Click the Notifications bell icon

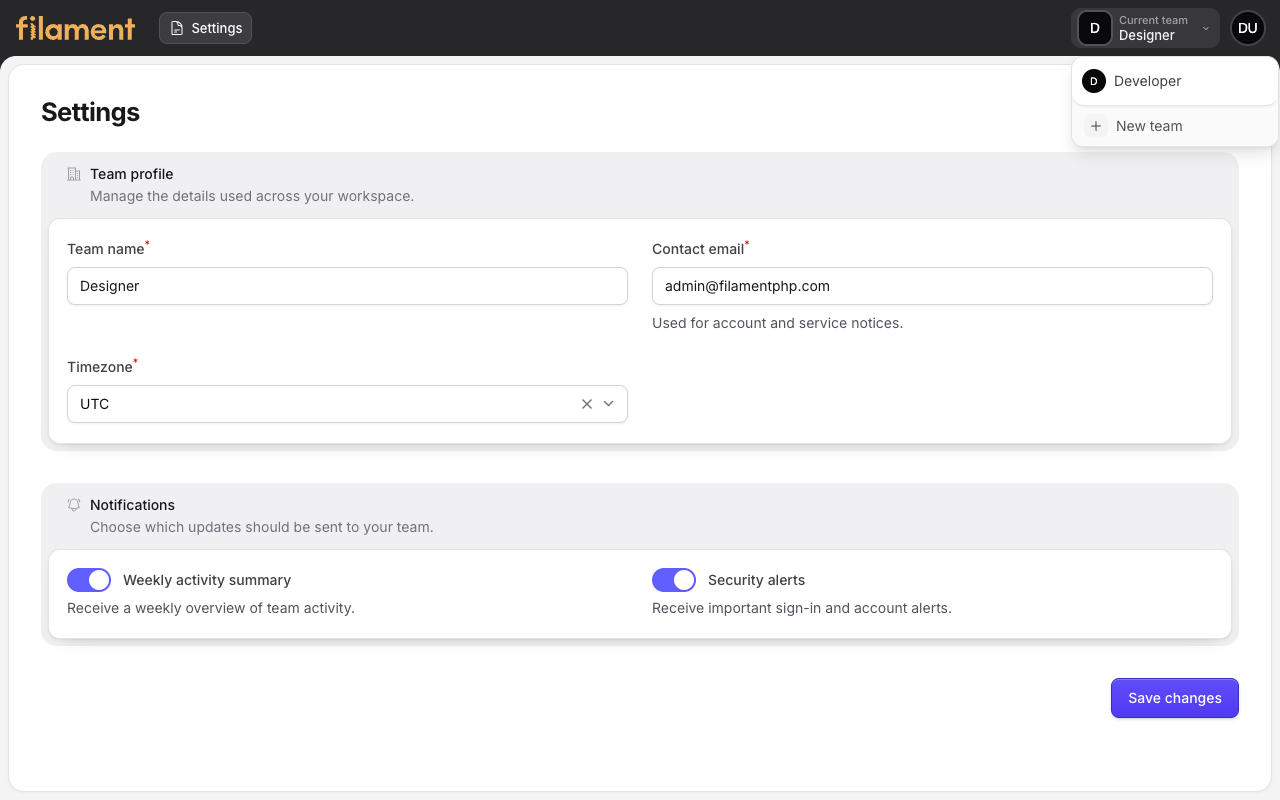74,505
